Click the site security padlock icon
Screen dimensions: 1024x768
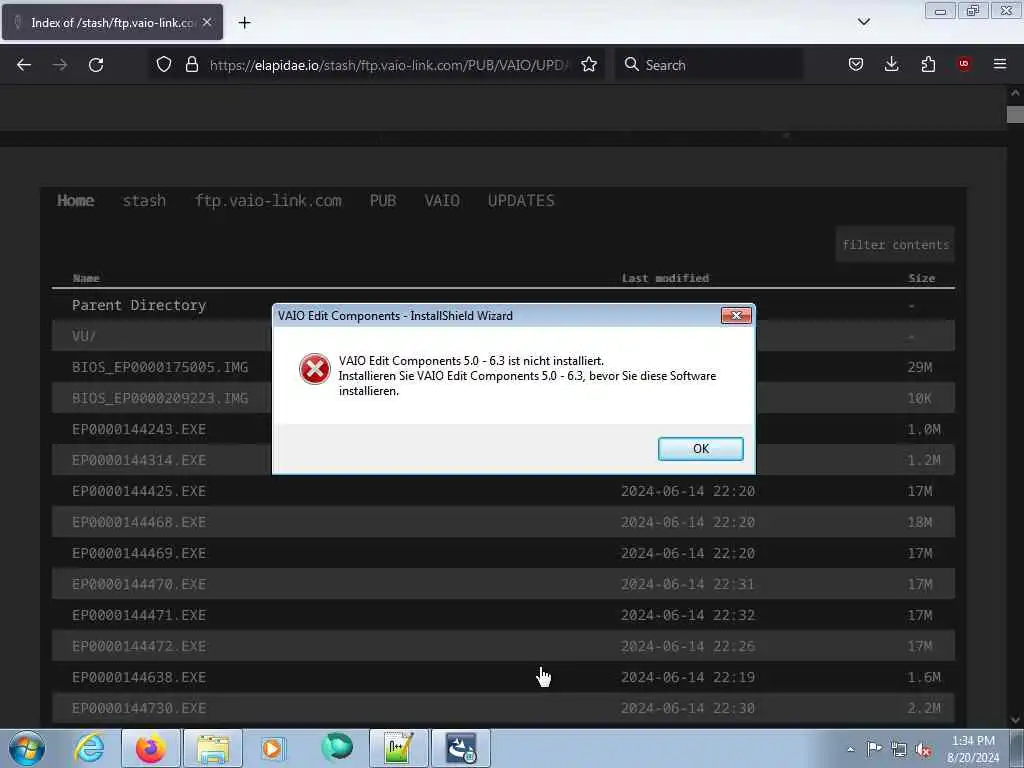(x=191, y=64)
